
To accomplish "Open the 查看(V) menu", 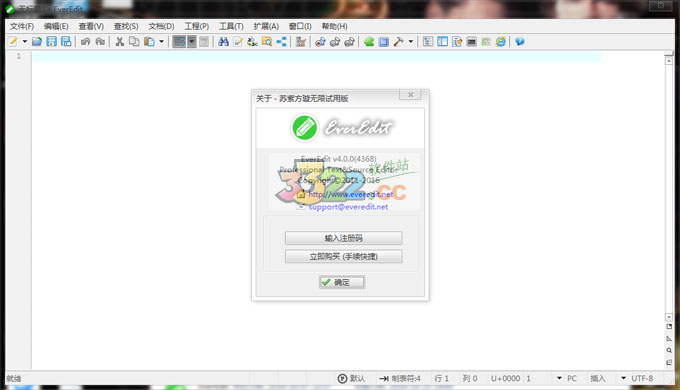I will [91, 26].
